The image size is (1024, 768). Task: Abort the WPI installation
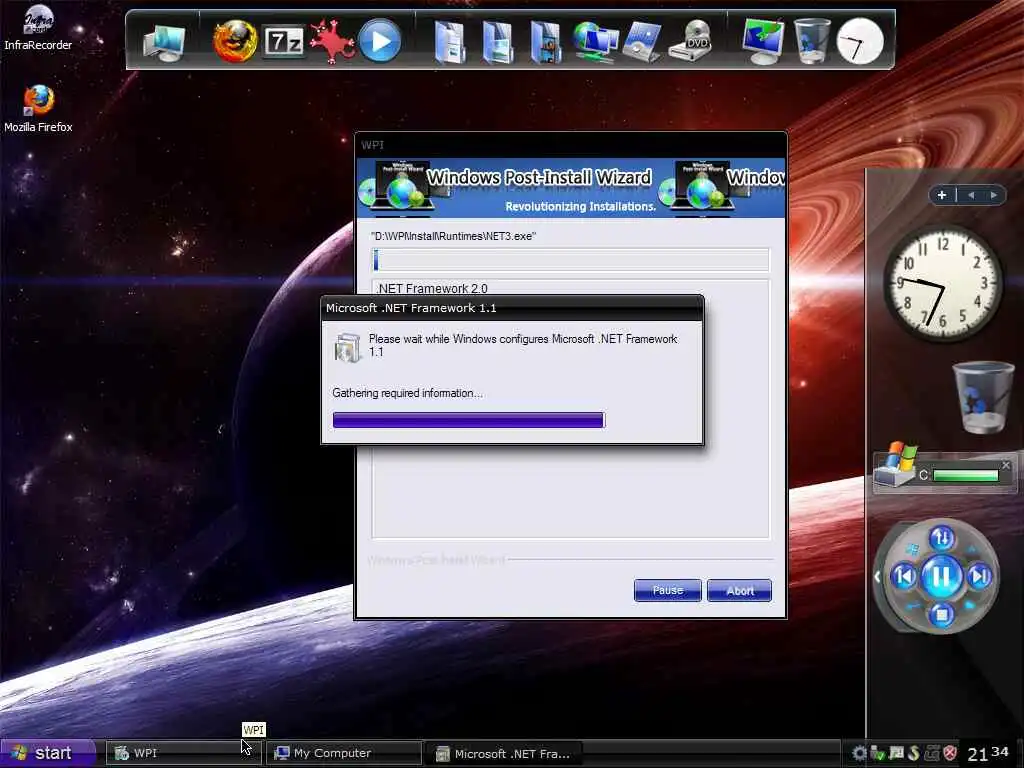click(x=739, y=590)
